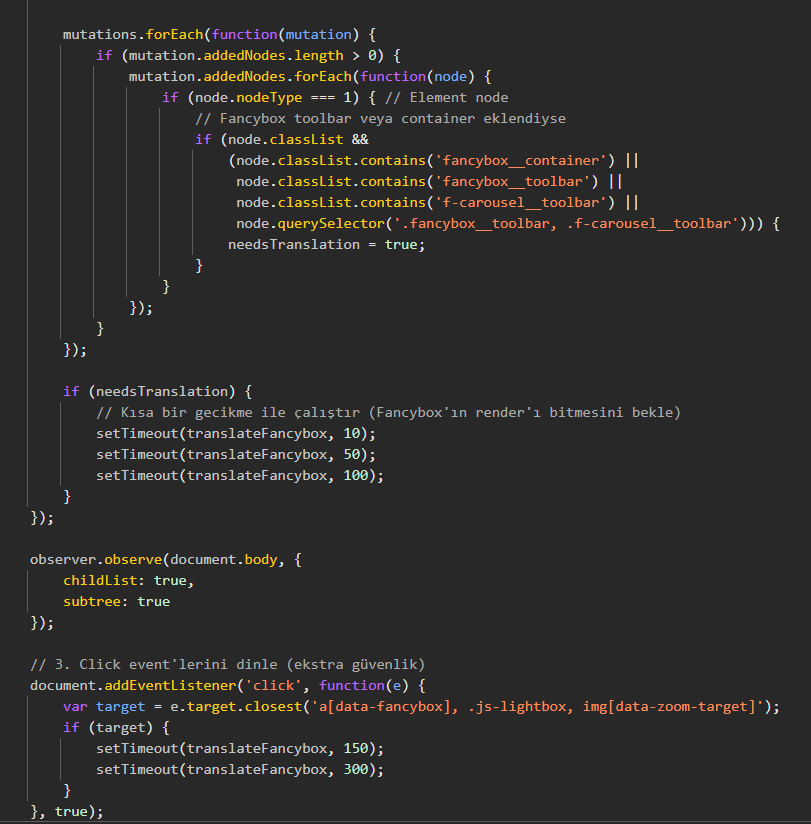Click the querySelector method name
Viewport: 811px width, 824px height.
click(x=331, y=224)
